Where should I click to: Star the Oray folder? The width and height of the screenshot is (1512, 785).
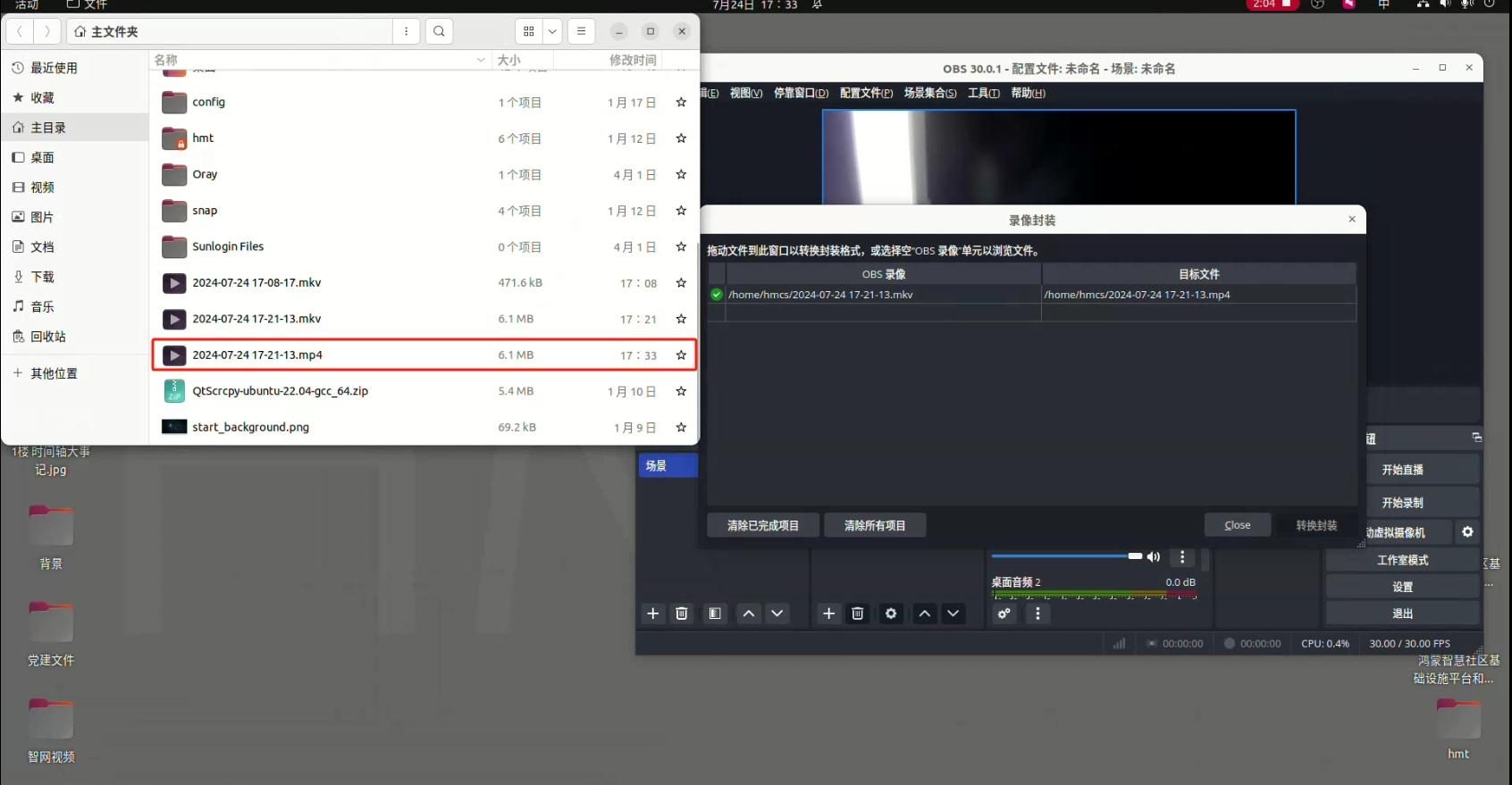tap(681, 175)
